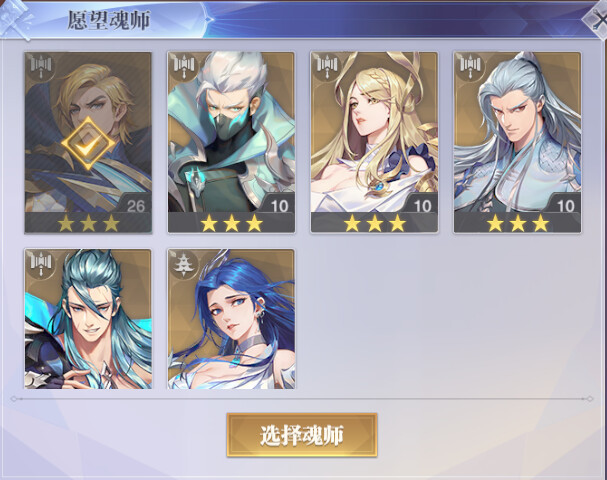Click the golden checkmark on blond hero
Screen dimensions: 607x480
click(88, 144)
